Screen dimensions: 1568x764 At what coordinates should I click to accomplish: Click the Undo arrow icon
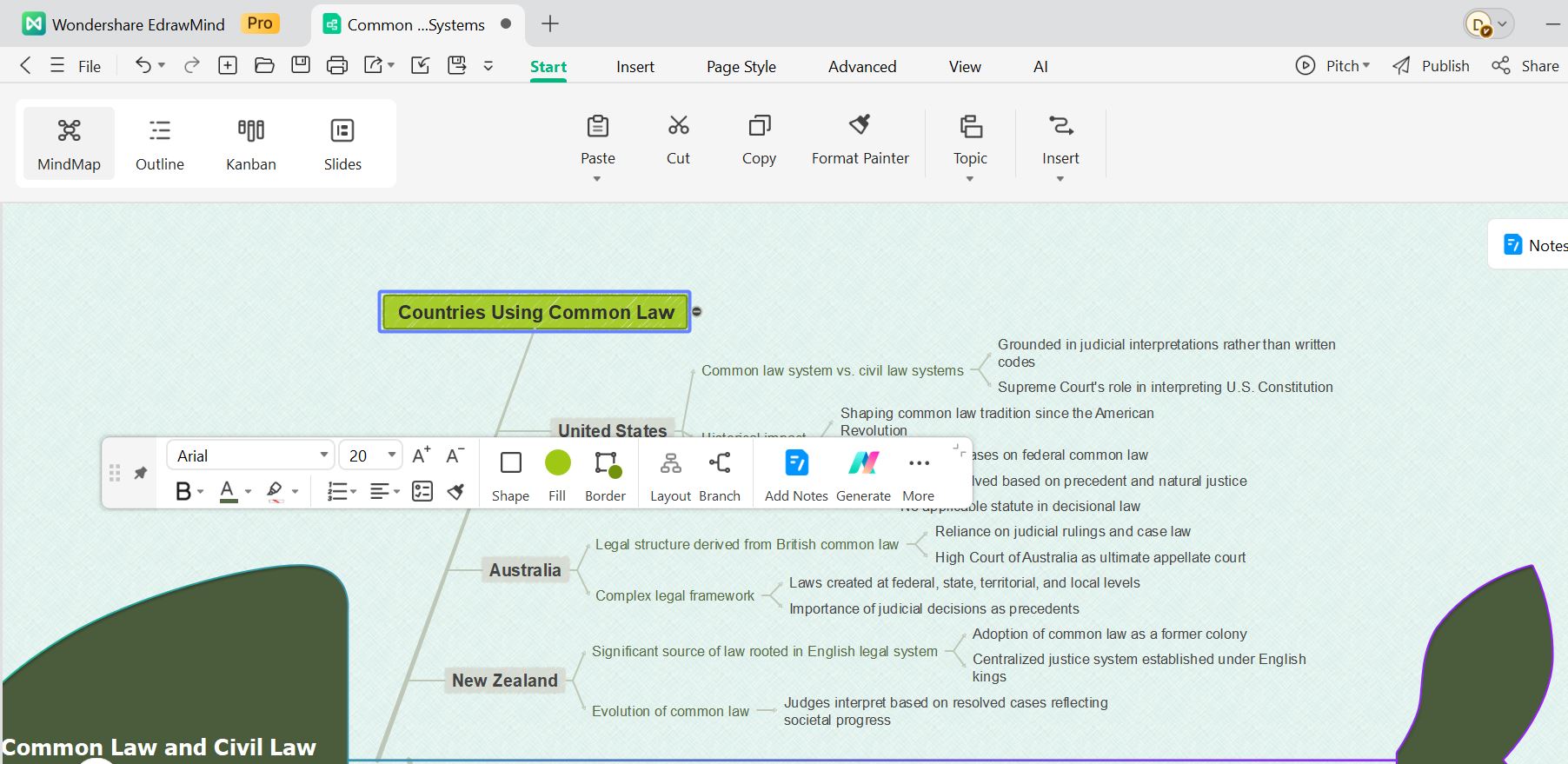tap(143, 65)
